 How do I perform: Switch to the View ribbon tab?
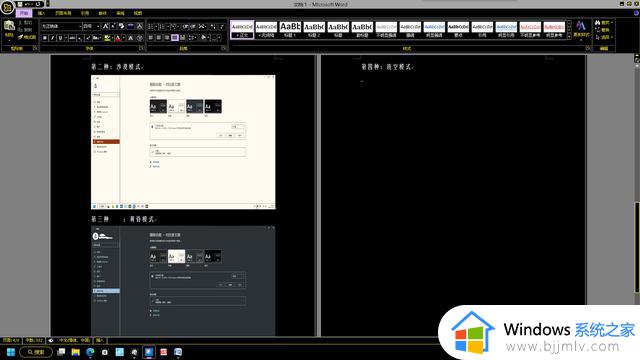coord(138,13)
